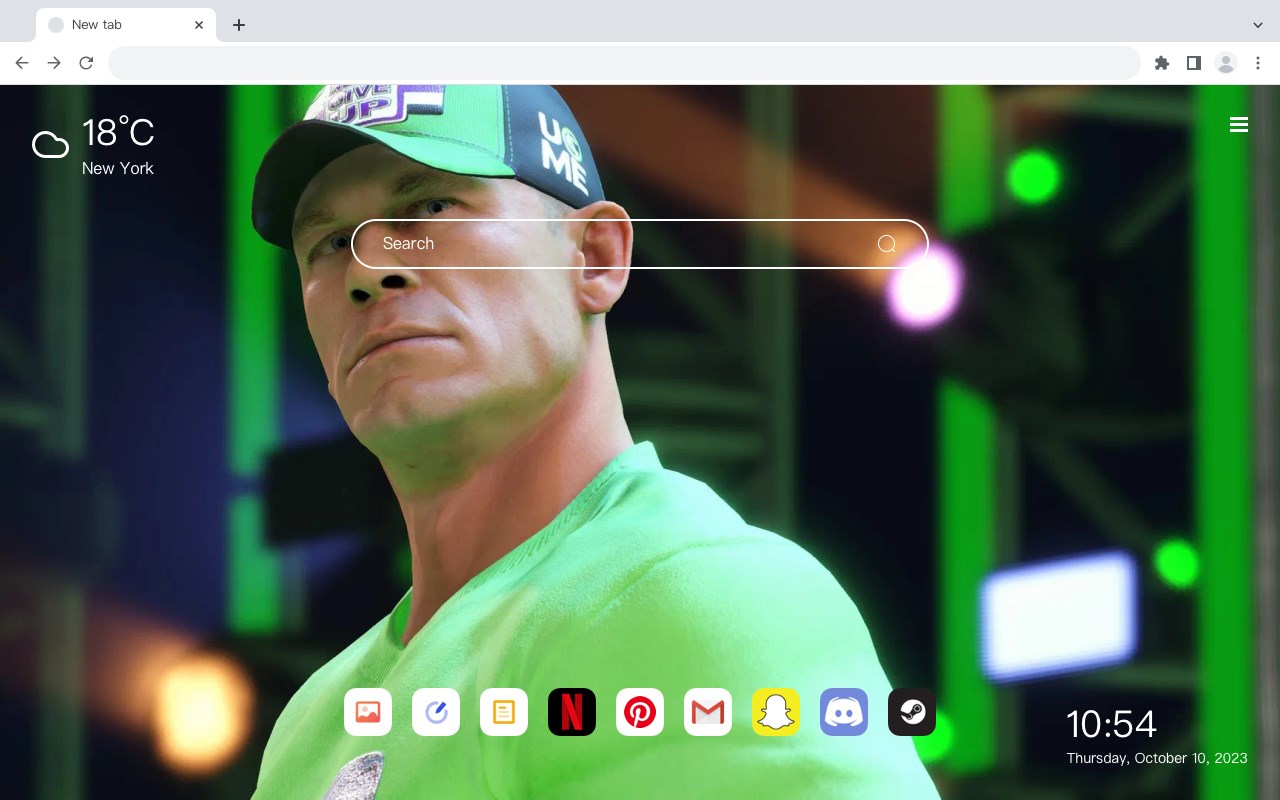Open the Netflix shortcut
This screenshot has height=800, width=1280.
572,712
